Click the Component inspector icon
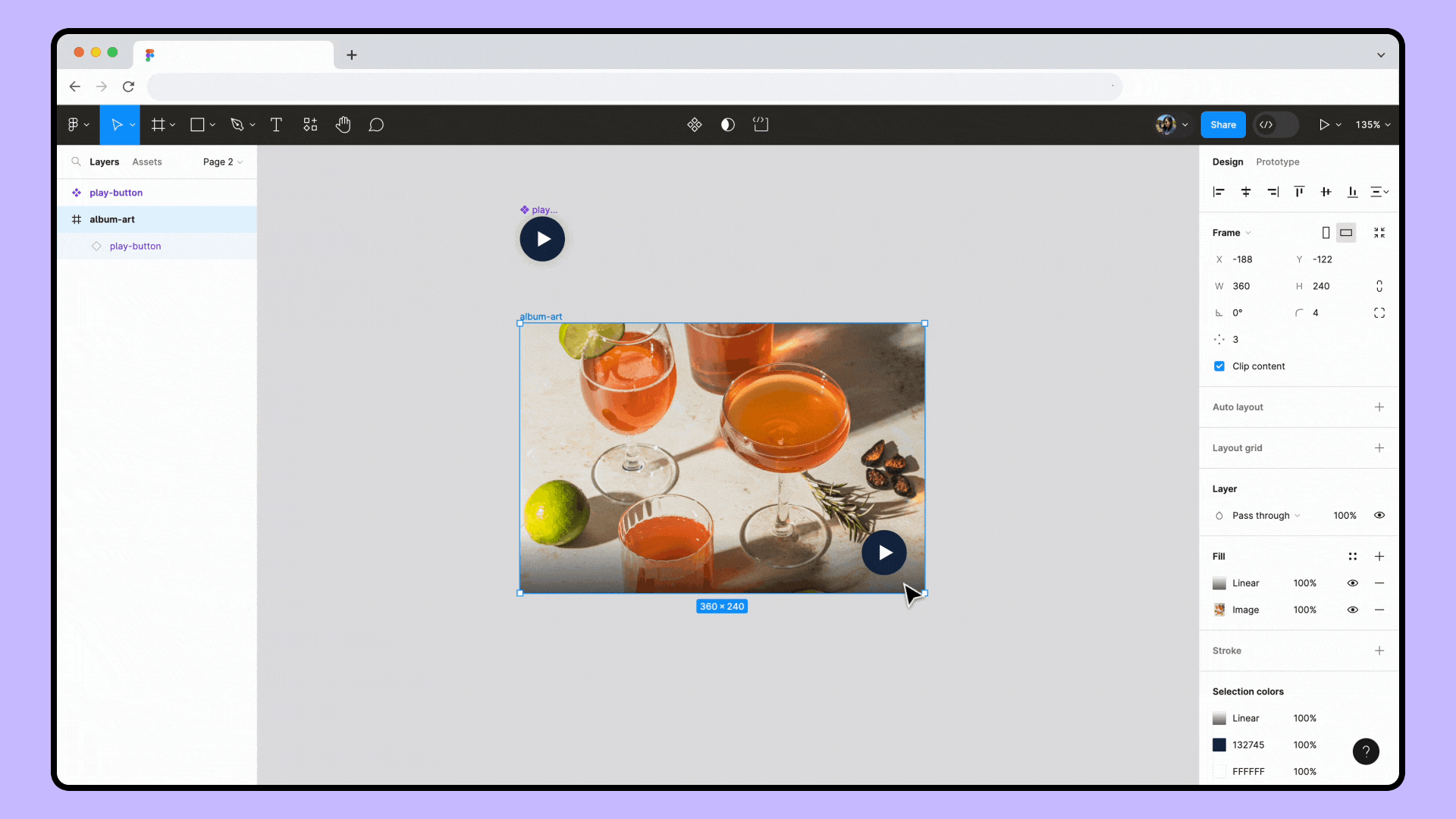The width and height of the screenshot is (1456, 819). pyautogui.click(x=694, y=124)
